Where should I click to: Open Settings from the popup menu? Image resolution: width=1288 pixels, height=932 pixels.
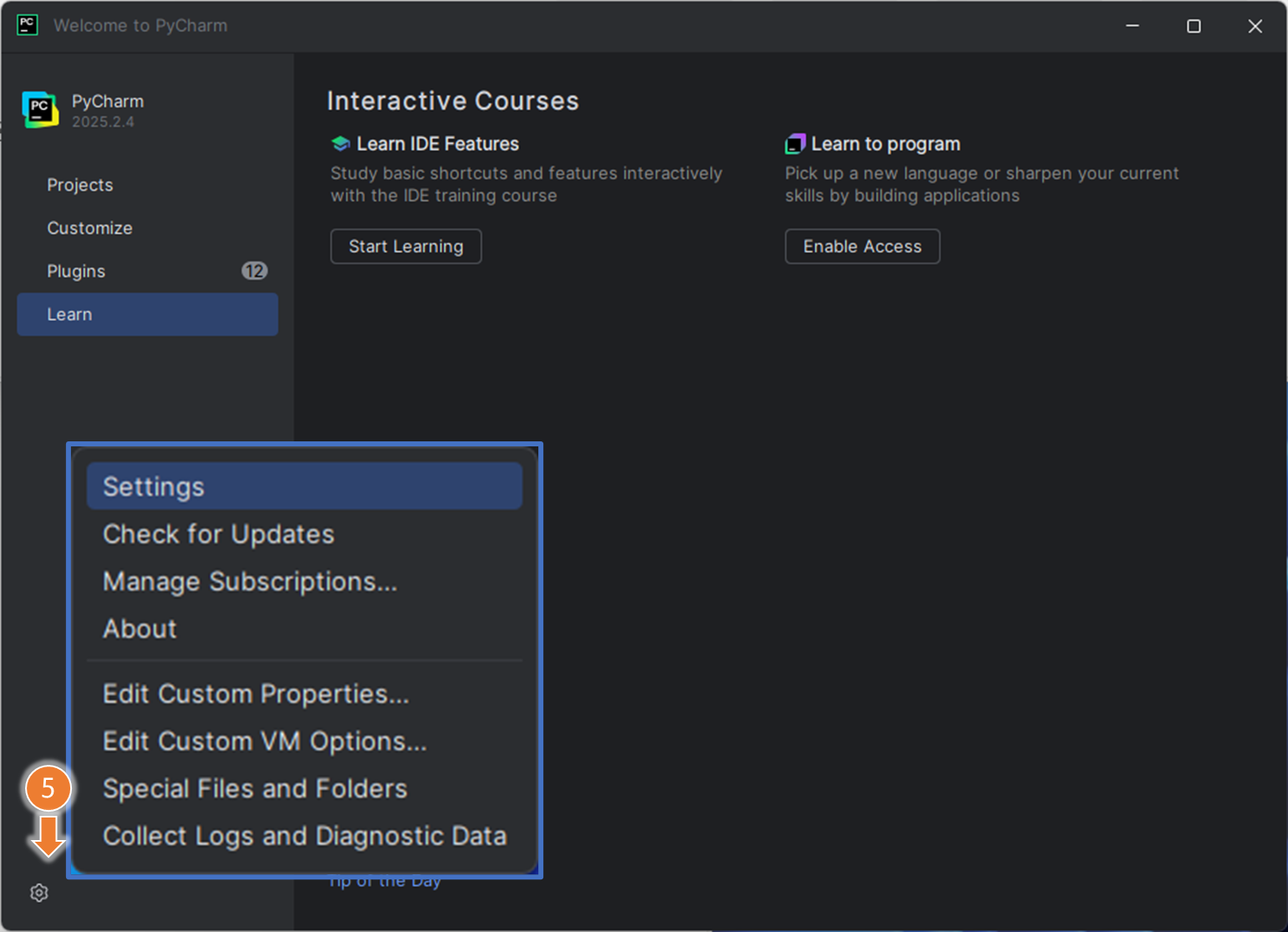click(304, 486)
